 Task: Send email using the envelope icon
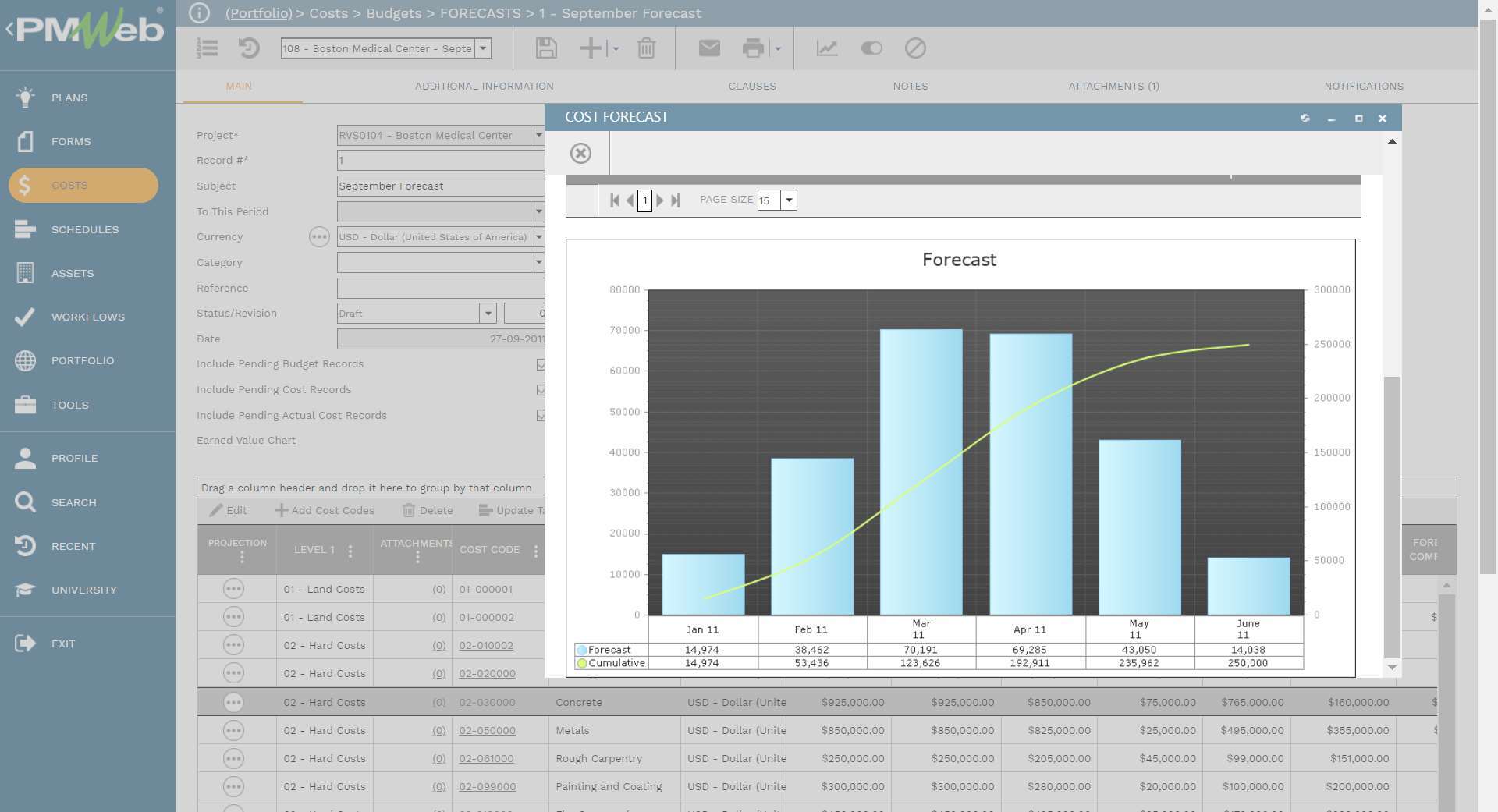pyautogui.click(x=709, y=48)
